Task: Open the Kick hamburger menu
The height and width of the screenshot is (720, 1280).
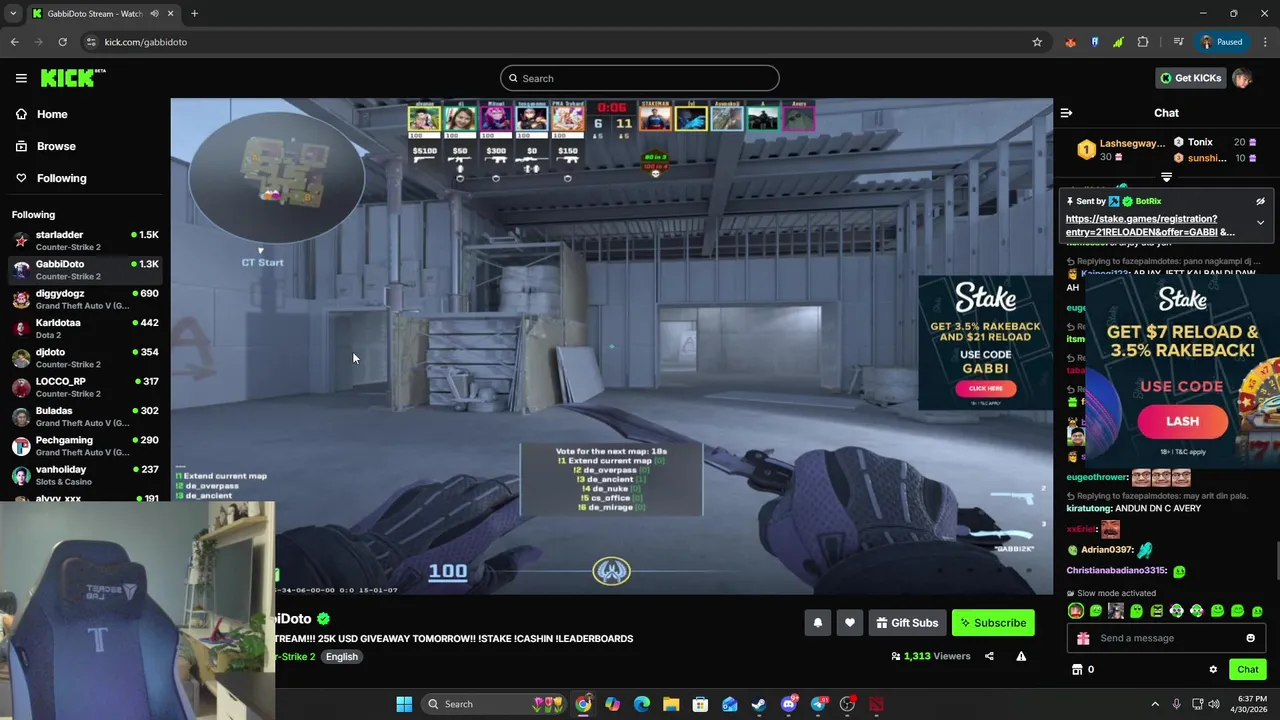Action: click(21, 78)
